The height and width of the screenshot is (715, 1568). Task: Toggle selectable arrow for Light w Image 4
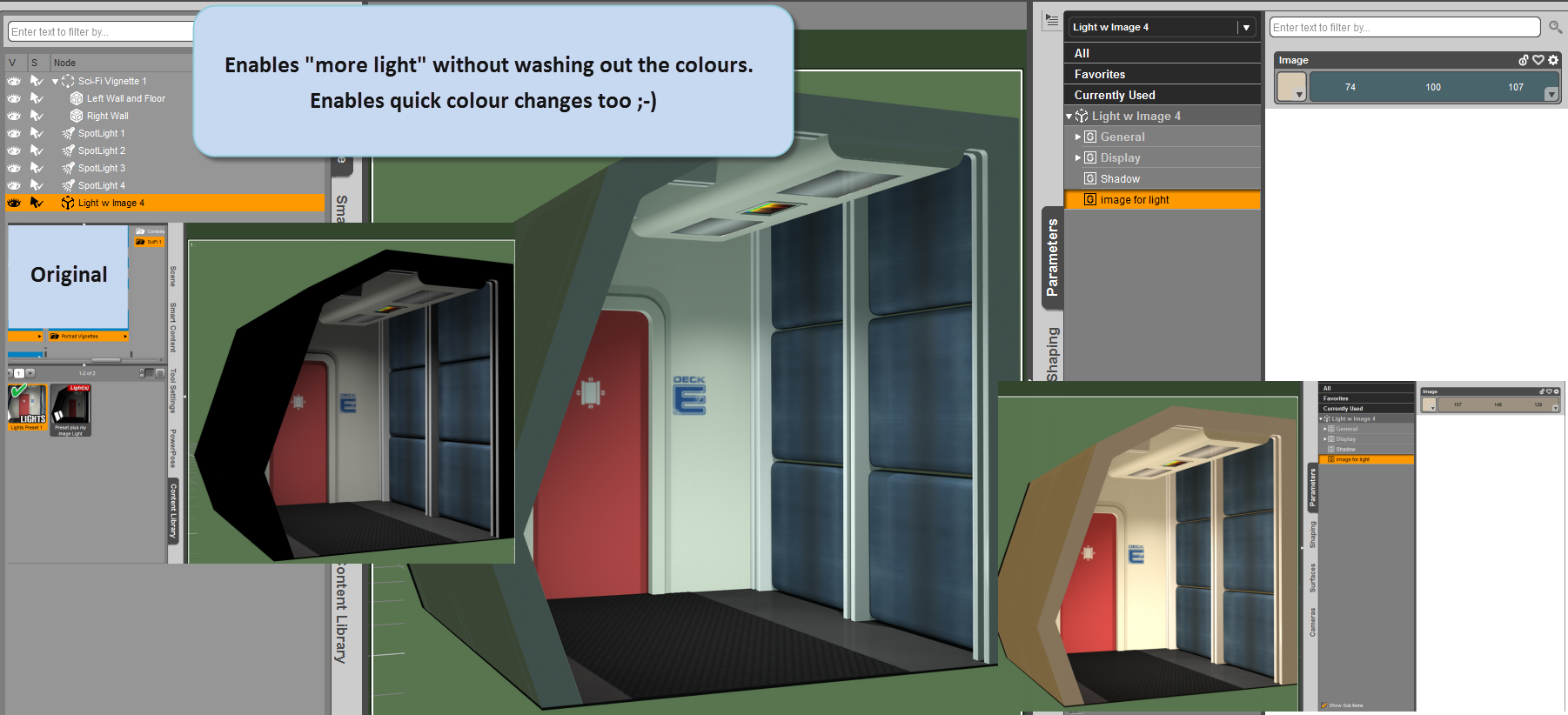coord(37,203)
